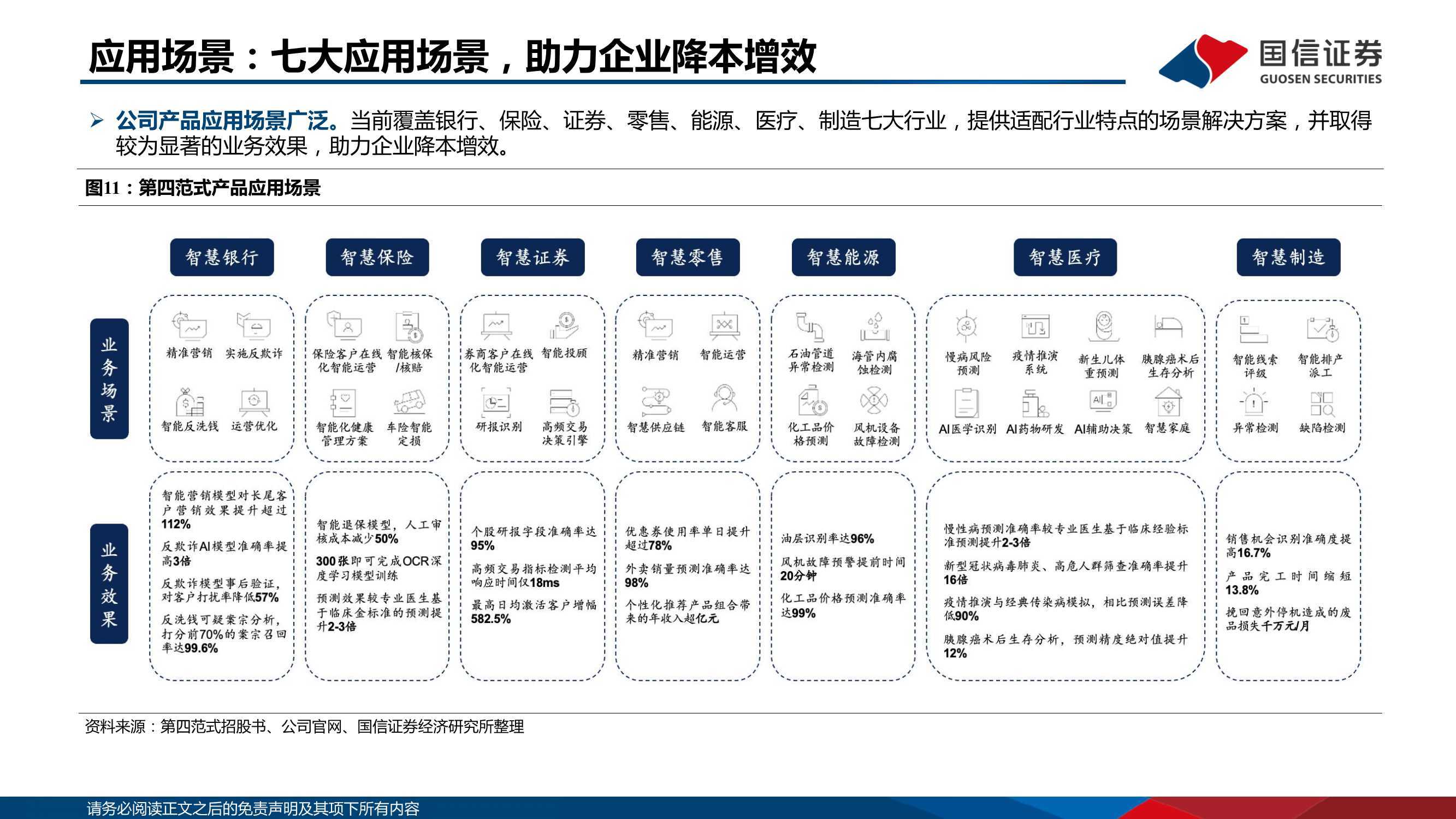This screenshot has width=1456, height=819.
Task: Click the 新生儿体重预测 baby icon
Action: click(1103, 327)
